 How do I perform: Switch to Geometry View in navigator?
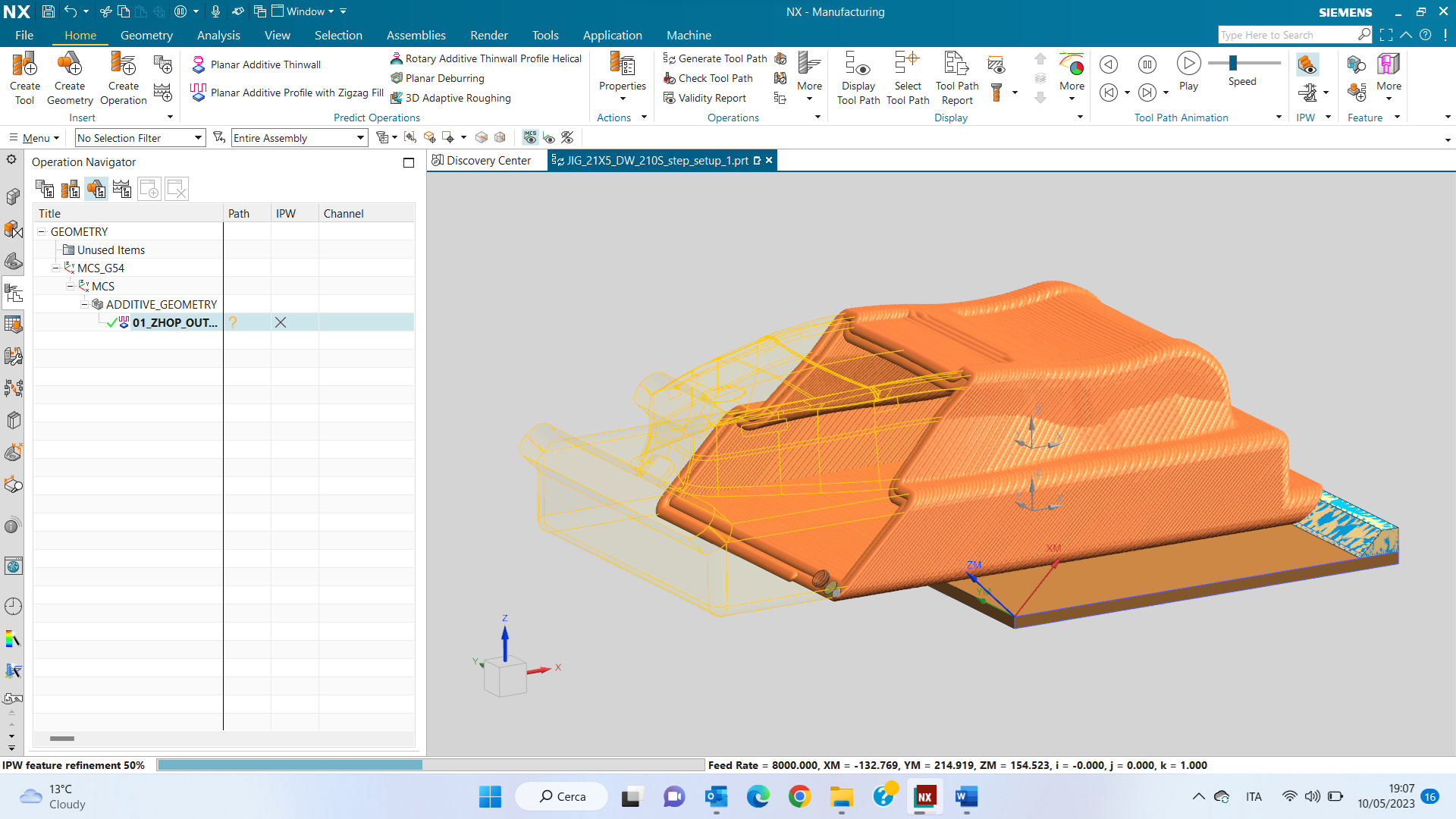click(x=96, y=189)
